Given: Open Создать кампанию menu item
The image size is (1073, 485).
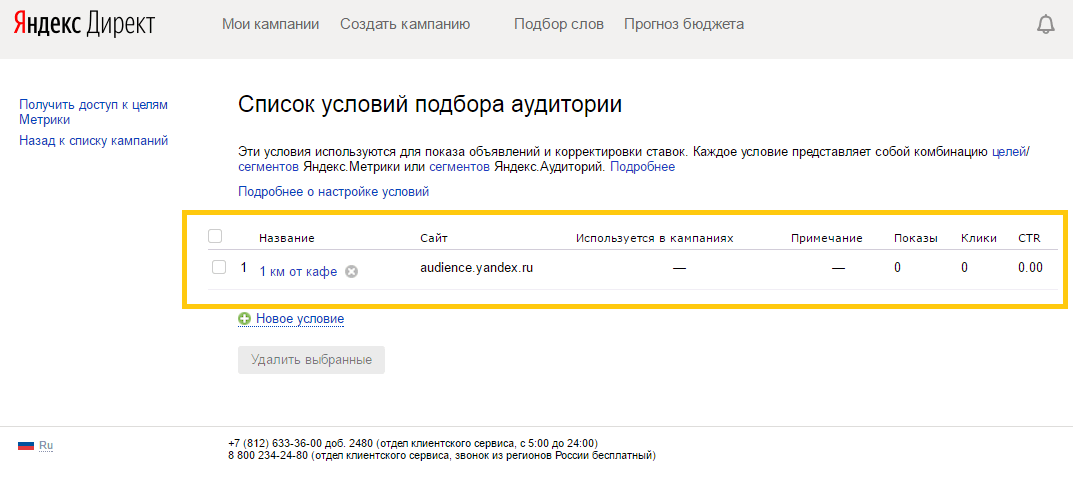Looking at the screenshot, I should click(405, 25).
